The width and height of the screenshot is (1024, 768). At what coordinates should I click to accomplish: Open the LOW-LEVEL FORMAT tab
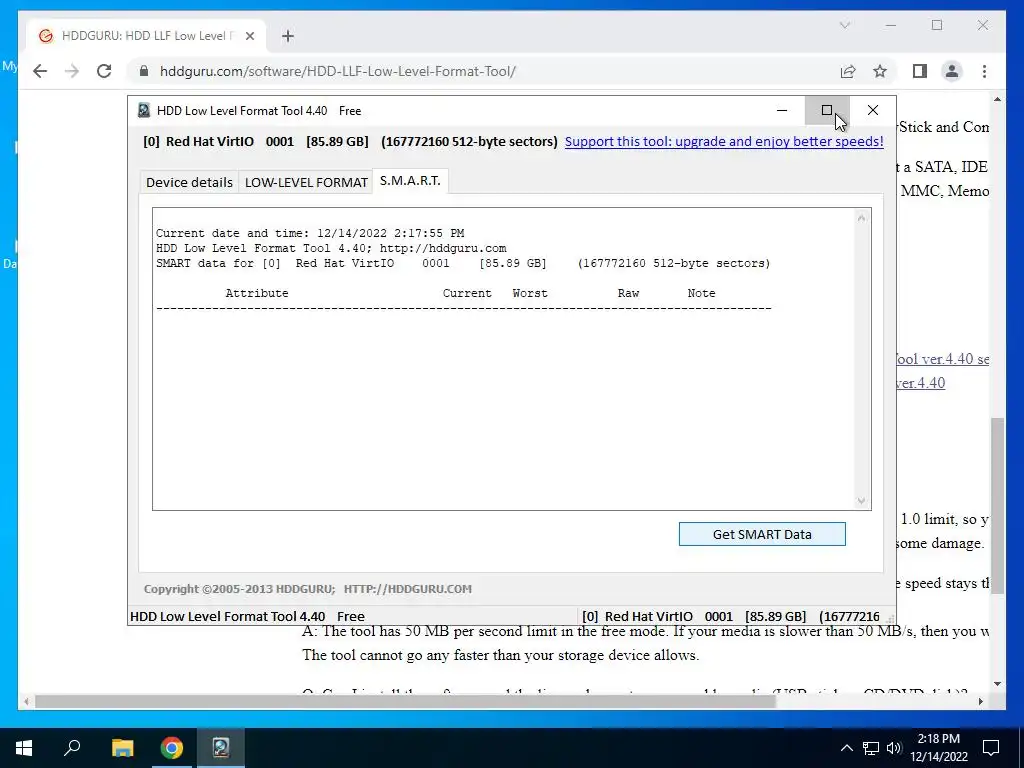(306, 182)
